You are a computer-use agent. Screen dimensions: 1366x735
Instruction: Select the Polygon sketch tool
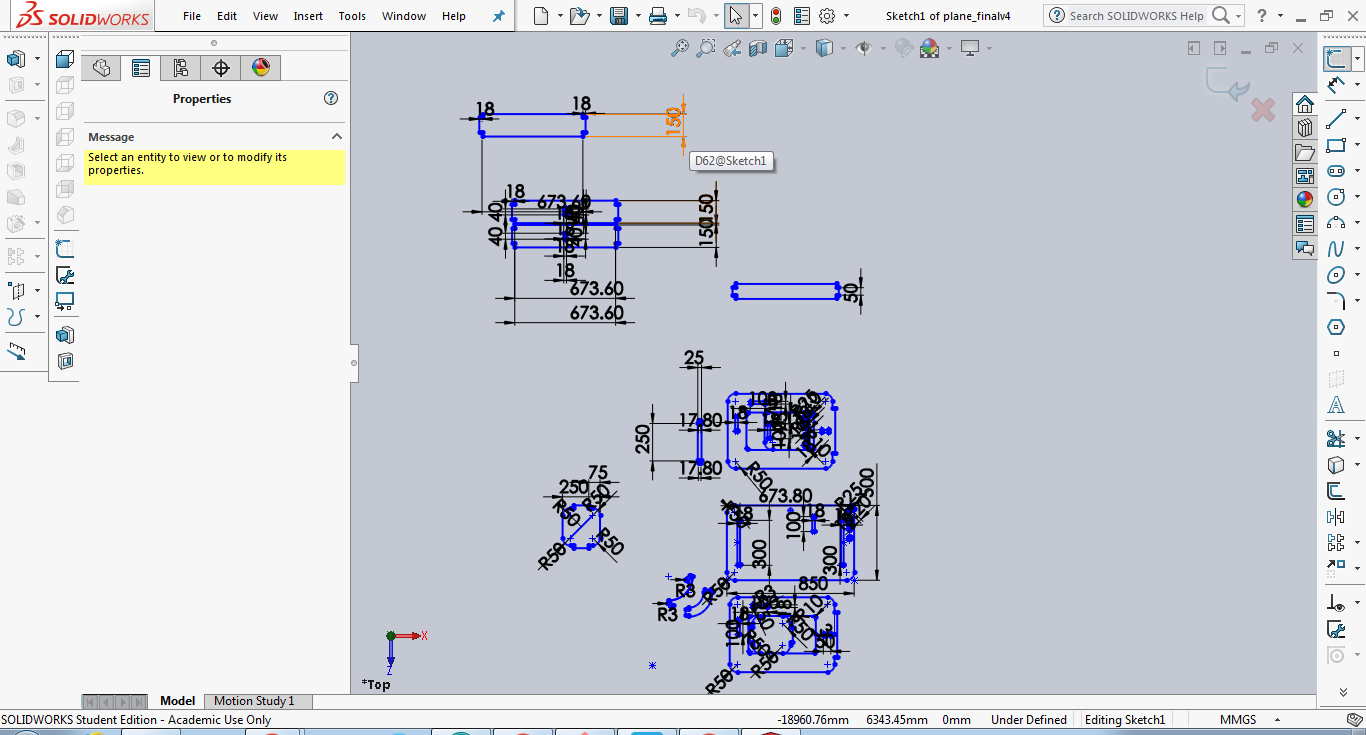click(1336, 327)
